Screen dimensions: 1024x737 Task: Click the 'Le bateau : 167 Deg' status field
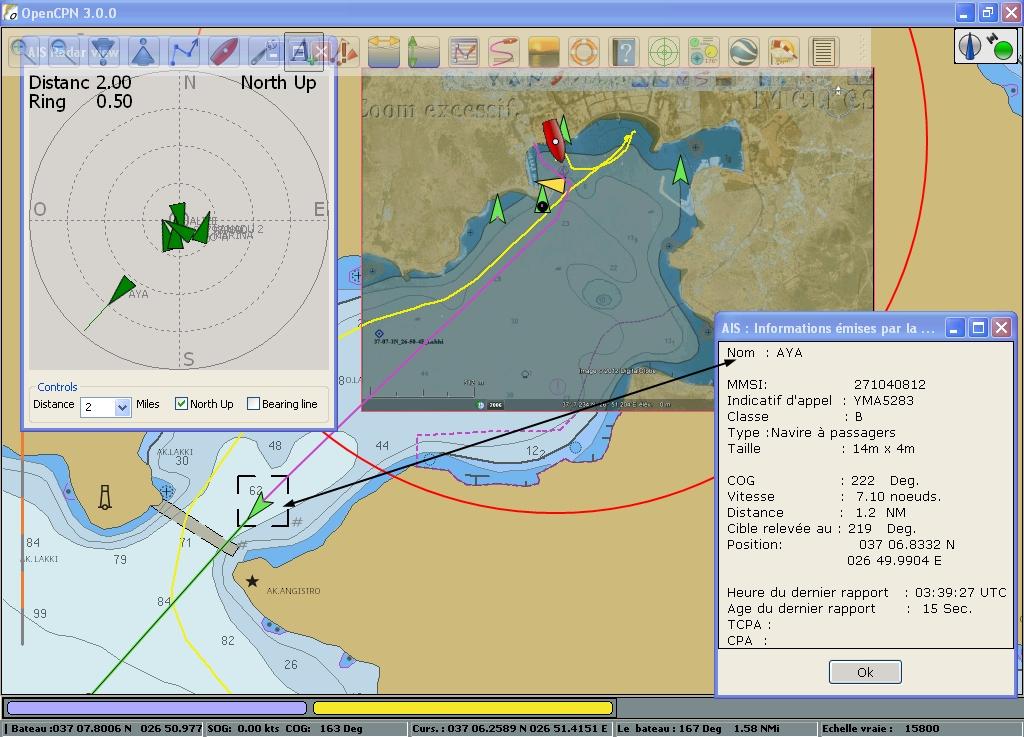tap(715, 729)
